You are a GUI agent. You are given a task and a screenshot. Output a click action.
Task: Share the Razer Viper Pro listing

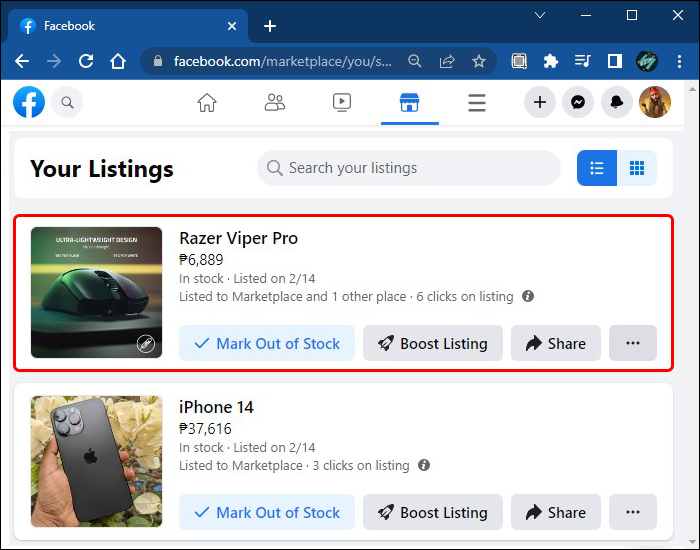556,343
